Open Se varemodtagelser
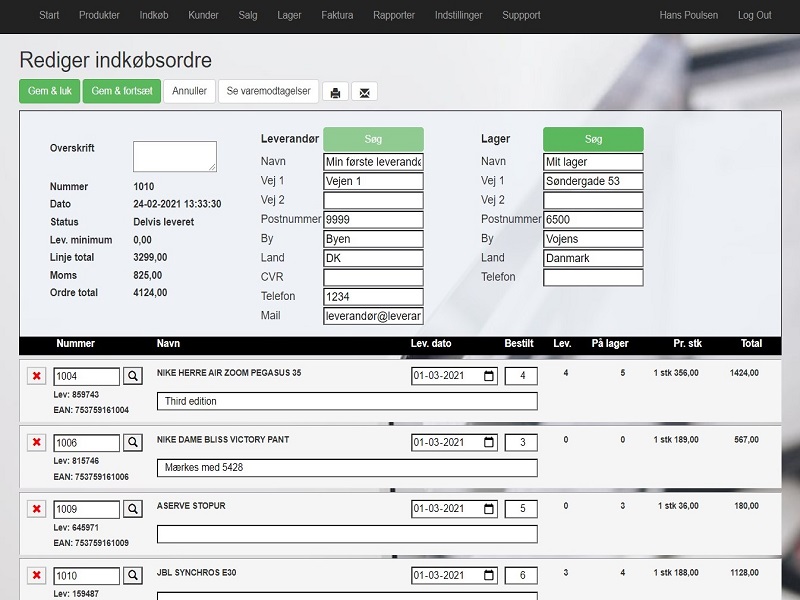The image size is (800, 600). (268, 91)
